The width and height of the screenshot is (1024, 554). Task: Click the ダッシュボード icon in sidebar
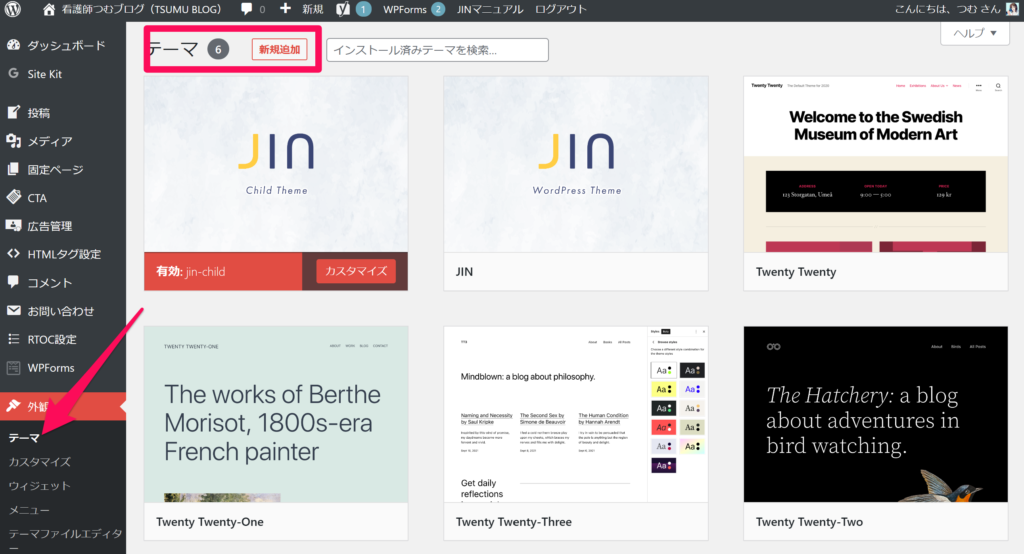coord(13,45)
